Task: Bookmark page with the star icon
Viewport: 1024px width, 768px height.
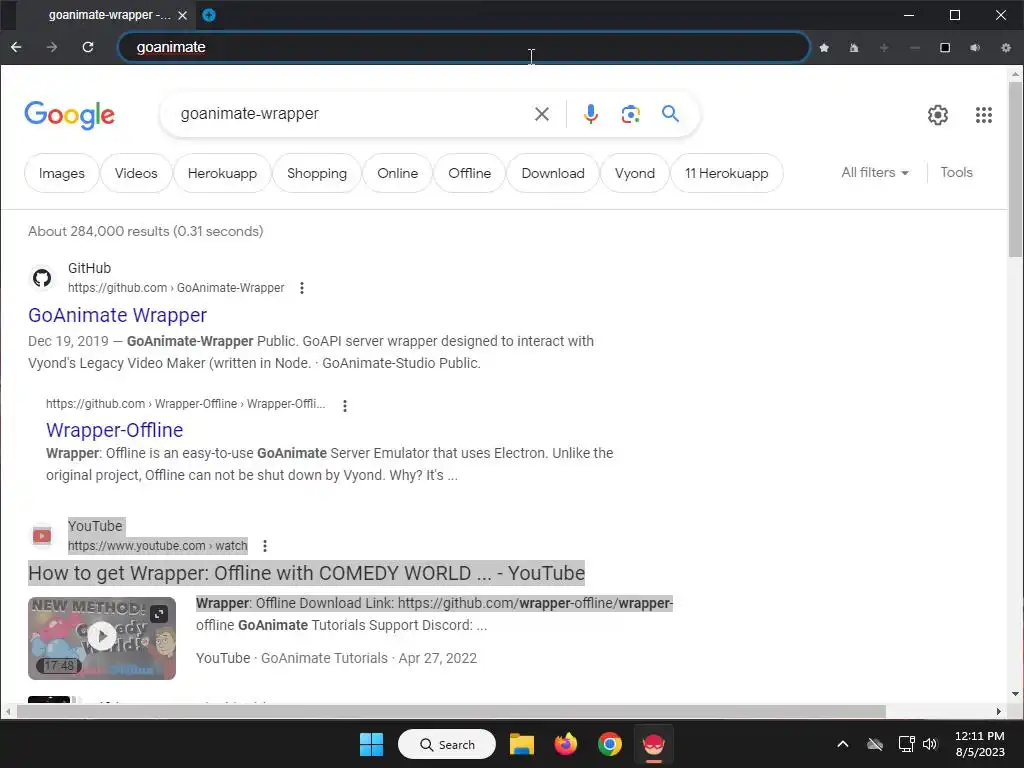Action: (824, 48)
